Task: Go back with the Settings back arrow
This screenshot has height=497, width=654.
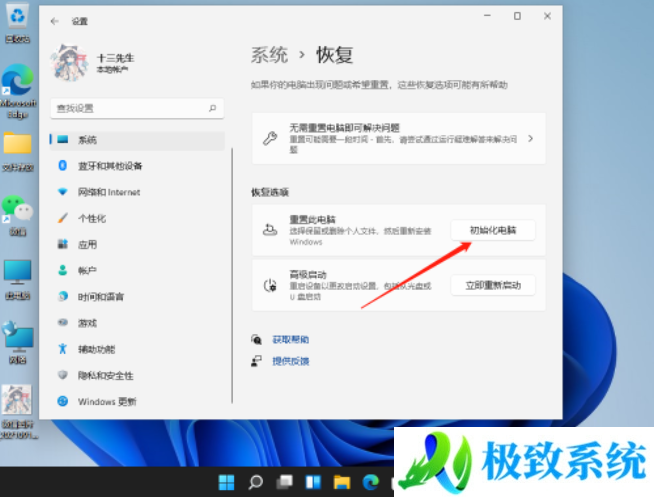Action: click(55, 21)
